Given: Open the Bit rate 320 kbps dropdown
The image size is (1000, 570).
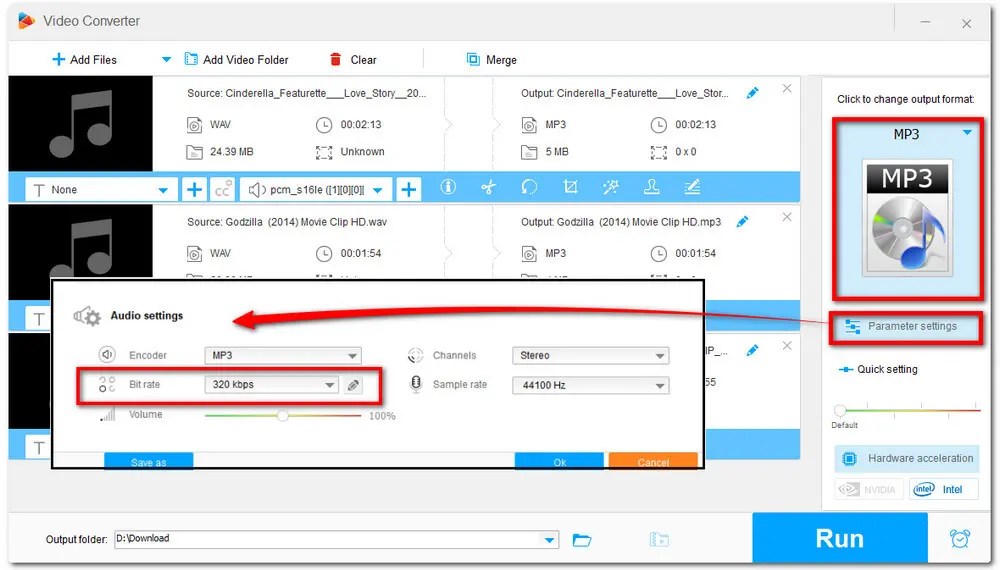Looking at the screenshot, I should click(271, 384).
